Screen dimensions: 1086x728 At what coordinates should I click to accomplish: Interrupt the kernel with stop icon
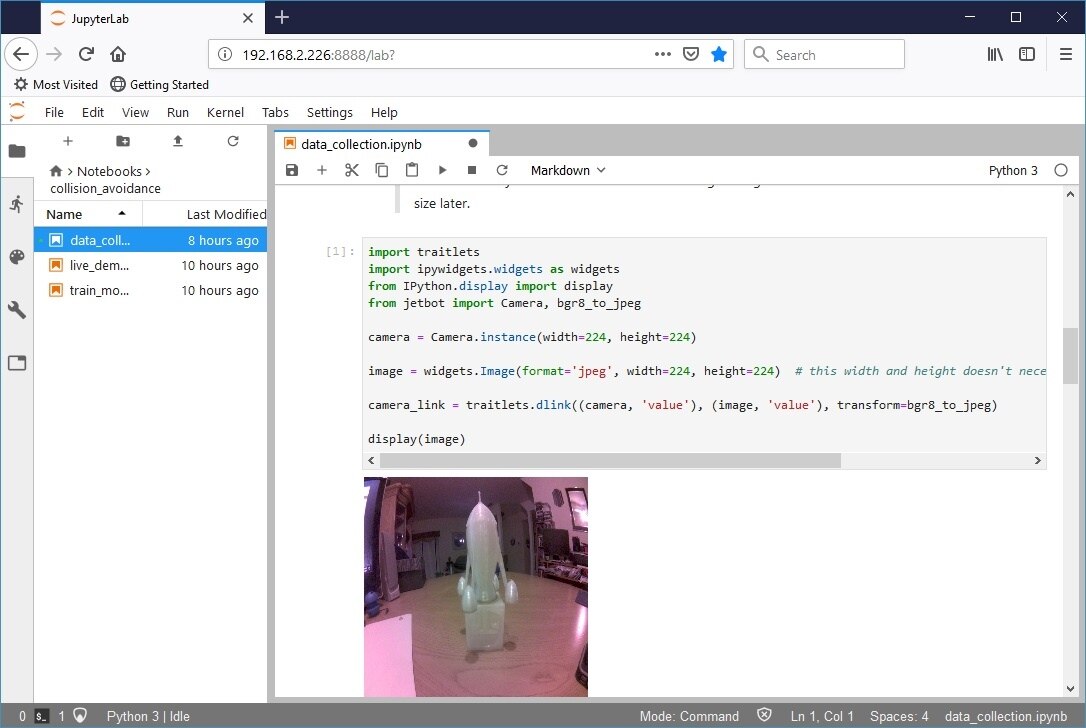pos(472,170)
